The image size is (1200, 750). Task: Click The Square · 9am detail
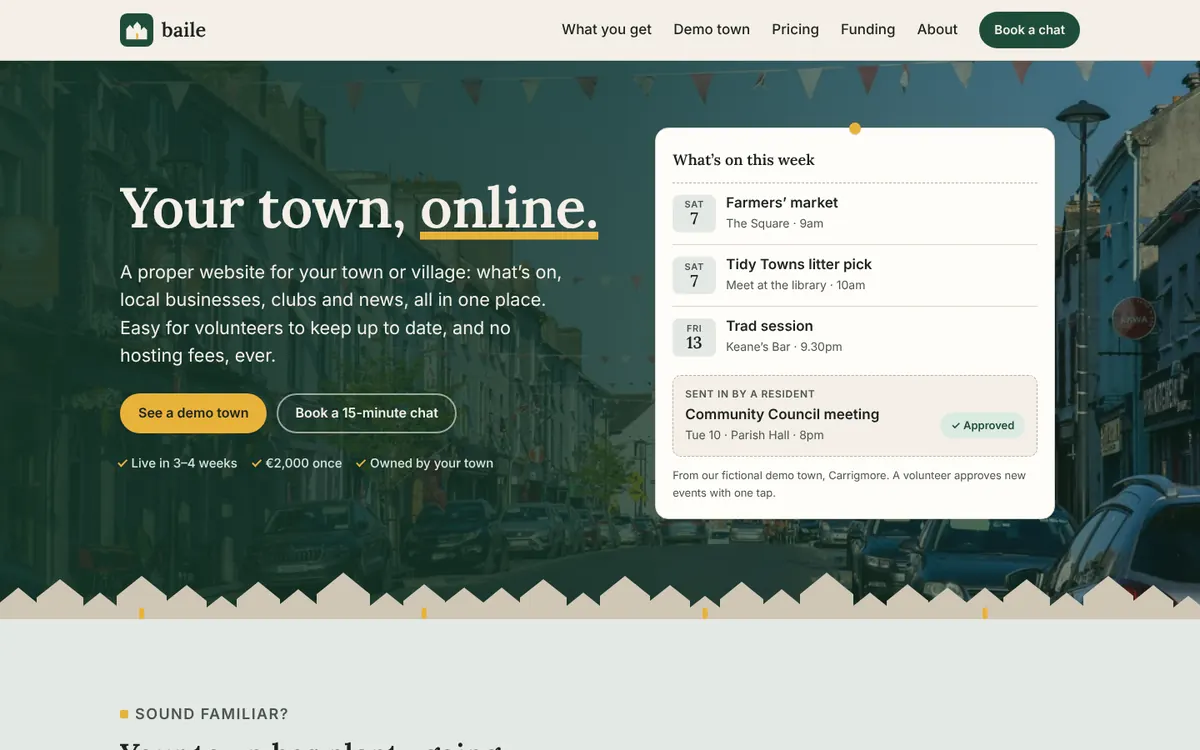pos(775,224)
